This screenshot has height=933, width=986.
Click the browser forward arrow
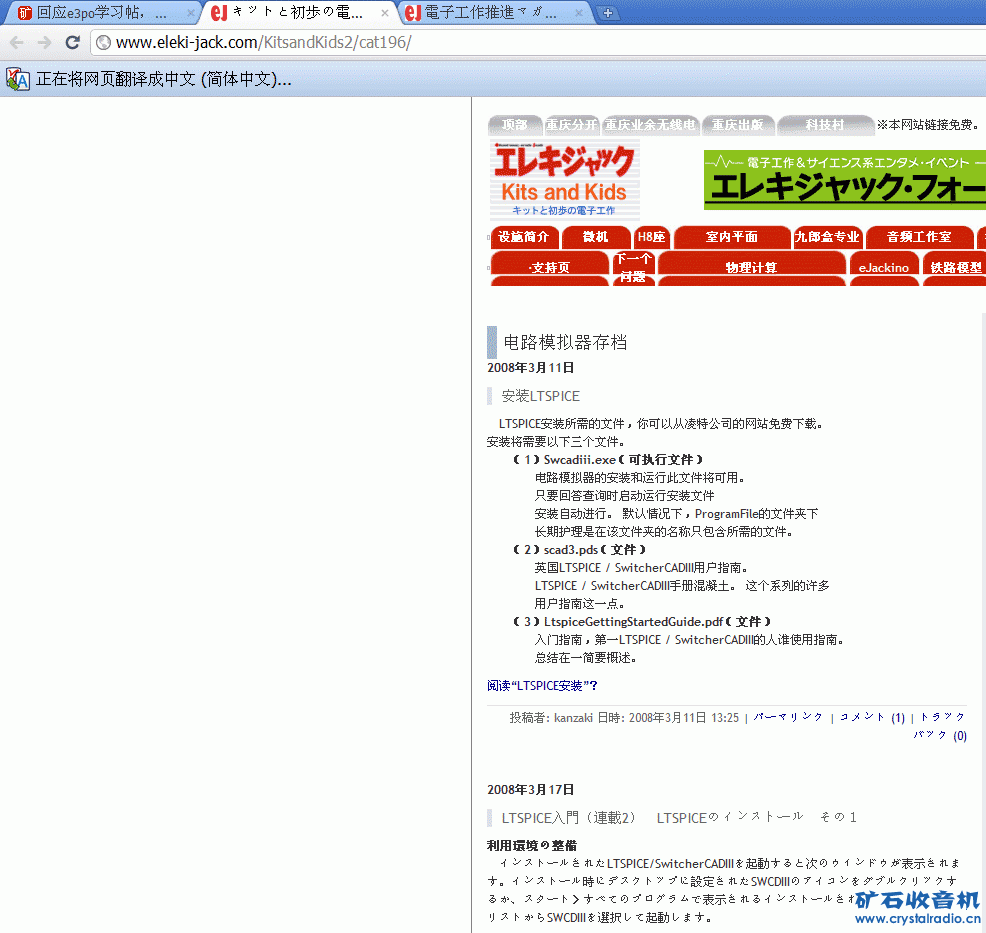[44, 43]
